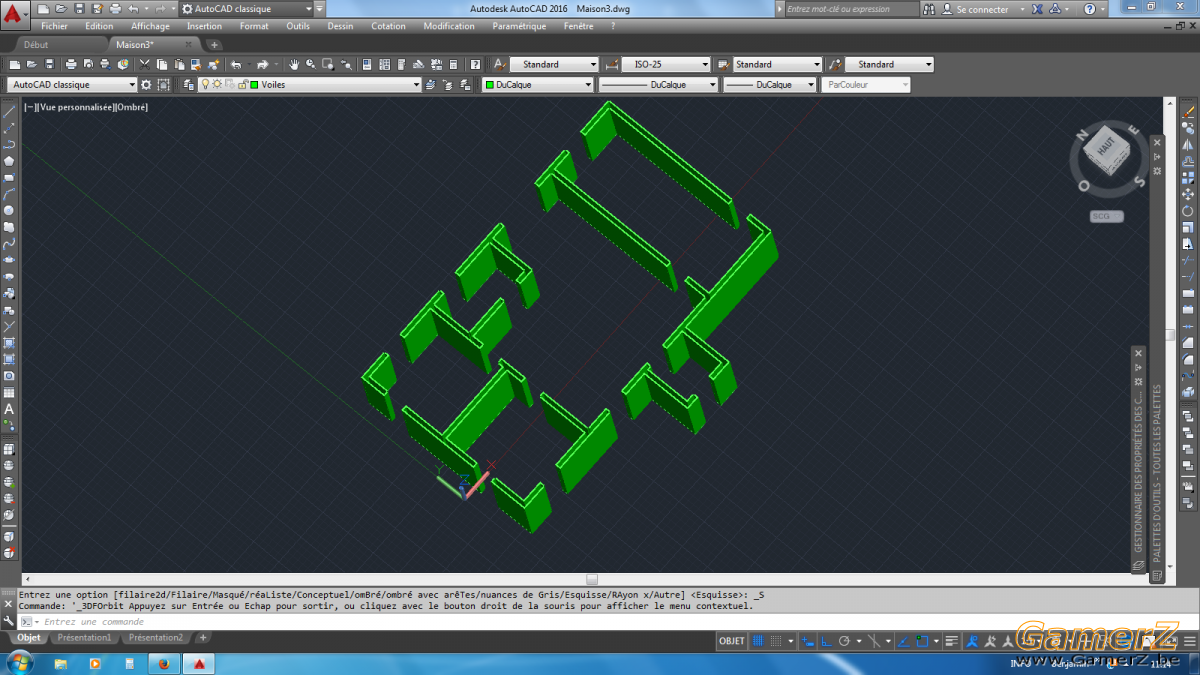Click the Save icon in the standard toolbar
The width and height of the screenshot is (1200, 675).
49,64
